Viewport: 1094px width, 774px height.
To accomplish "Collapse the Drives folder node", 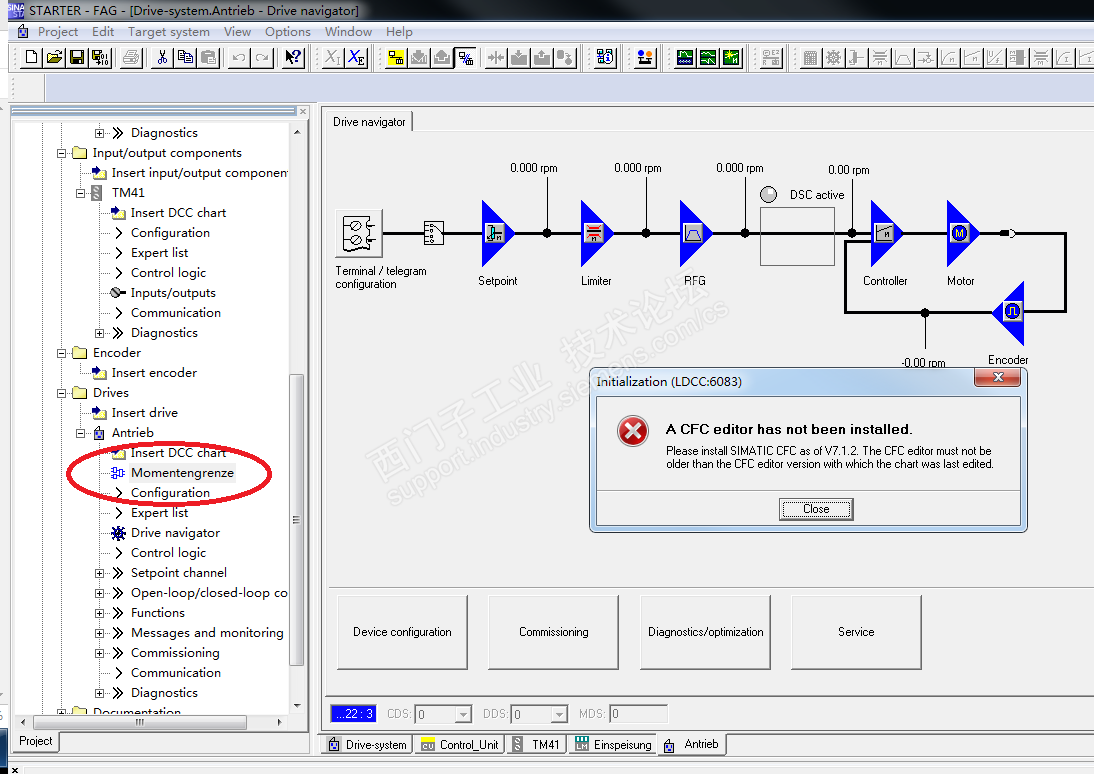I will tap(61, 393).
